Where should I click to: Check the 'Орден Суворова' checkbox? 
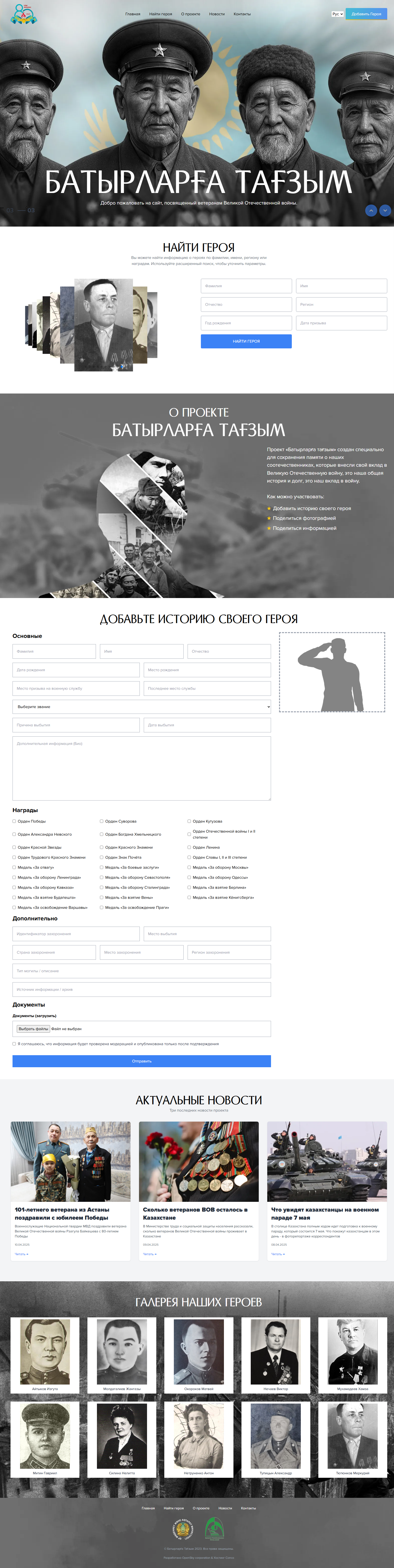(101, 821)
